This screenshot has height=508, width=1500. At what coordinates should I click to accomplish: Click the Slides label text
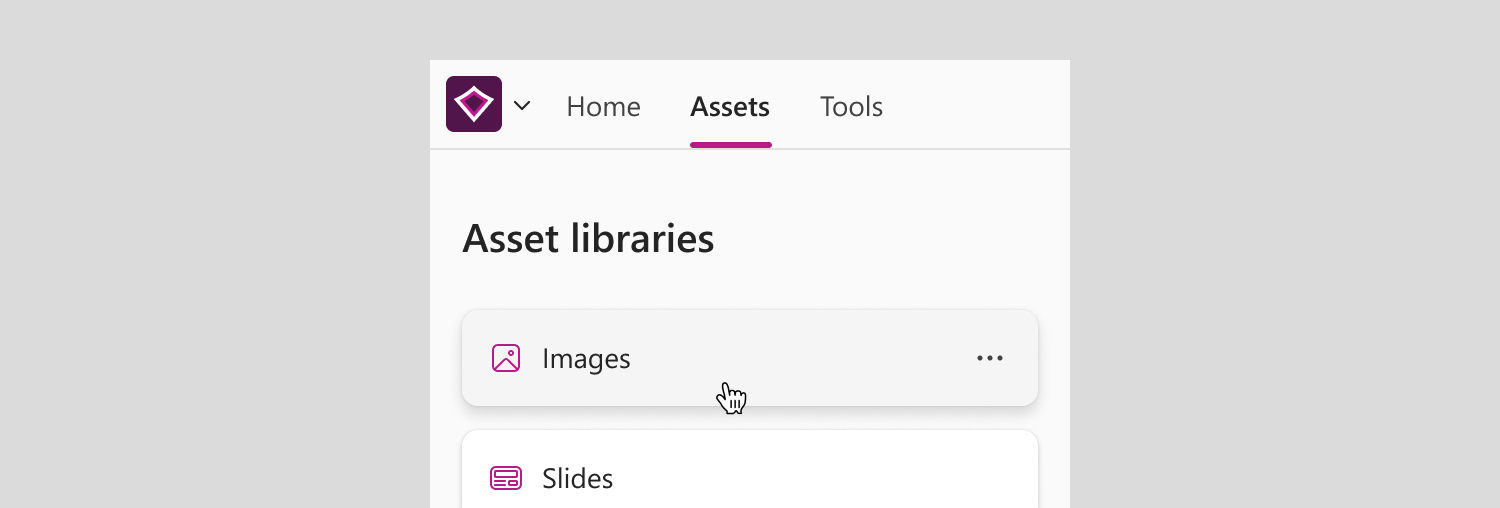pyautogui.click(x=577, y=478)
